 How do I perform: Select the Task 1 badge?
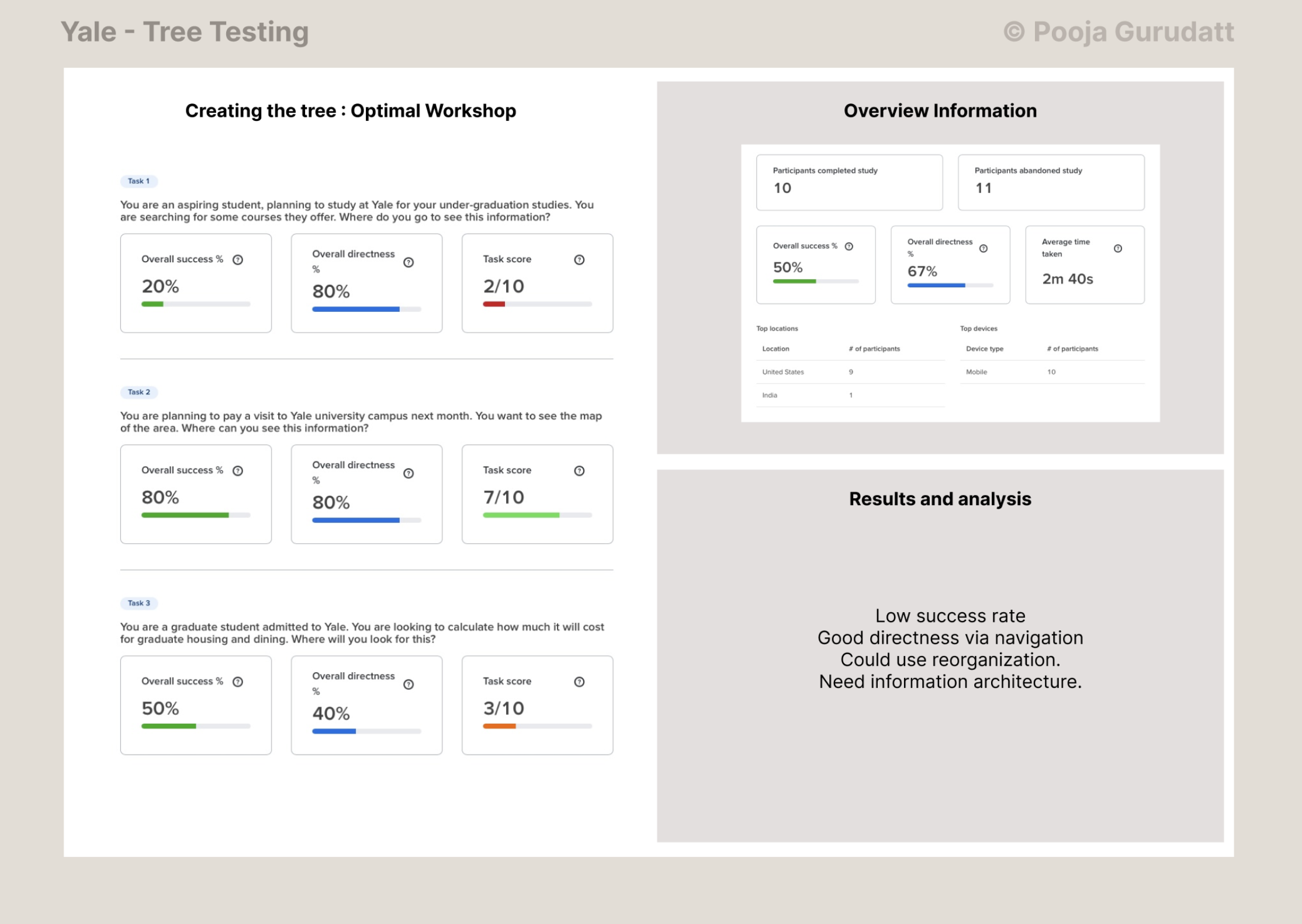[139, 181]
